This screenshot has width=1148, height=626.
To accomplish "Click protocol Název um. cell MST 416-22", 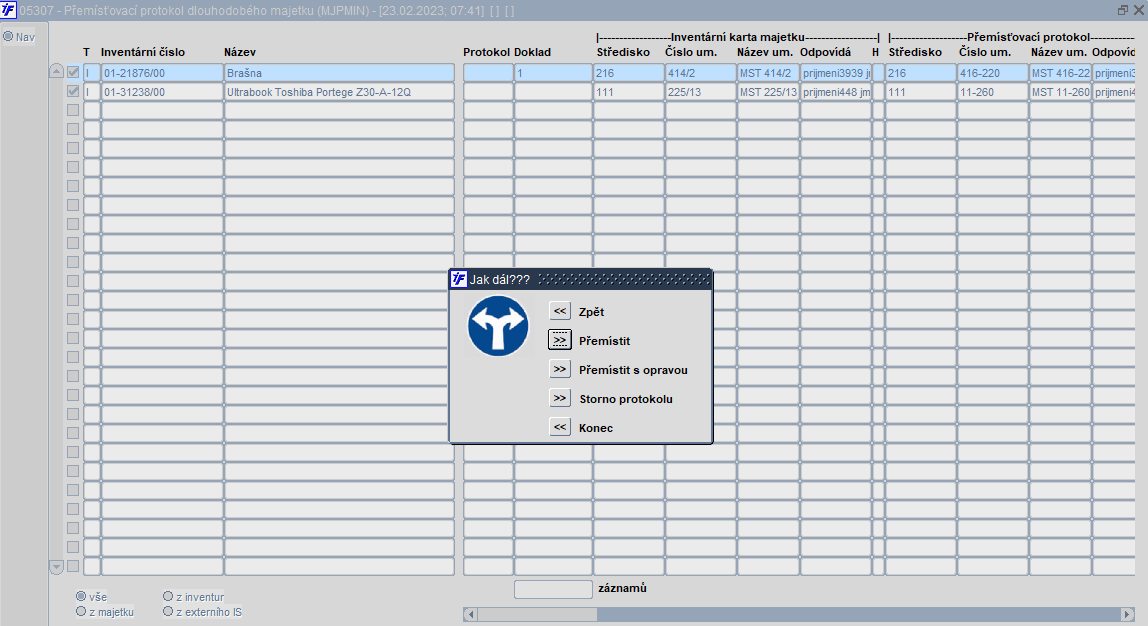I will (1060, 72).
